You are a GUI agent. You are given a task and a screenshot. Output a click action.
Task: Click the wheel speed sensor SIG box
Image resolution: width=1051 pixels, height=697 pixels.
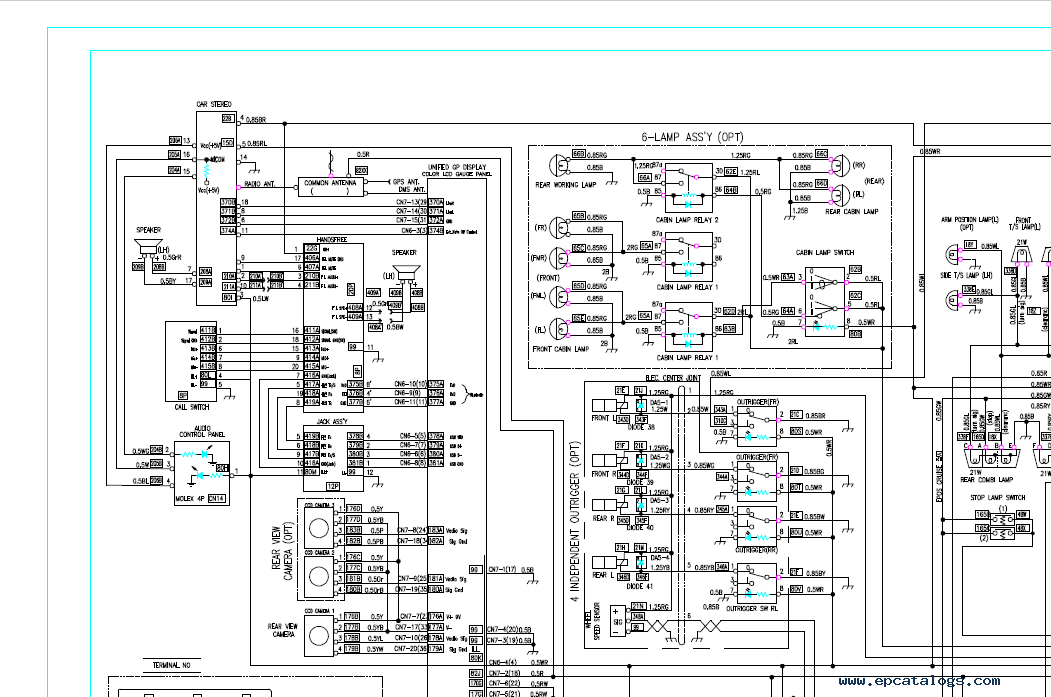pos(618,622)
